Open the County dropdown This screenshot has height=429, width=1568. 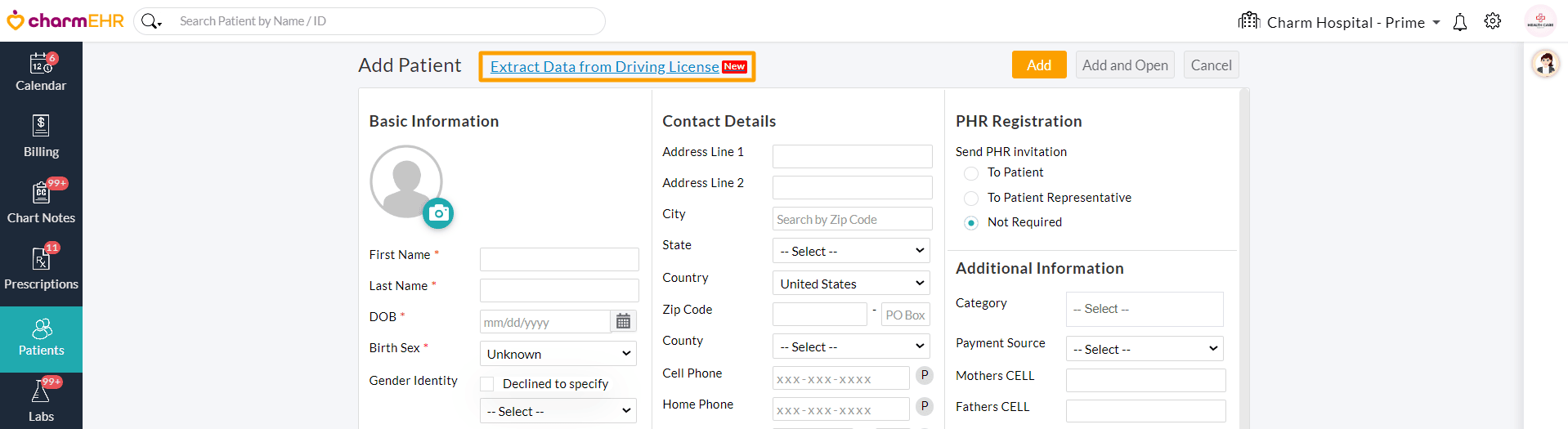pyautogui.click(x=852, y=346)
